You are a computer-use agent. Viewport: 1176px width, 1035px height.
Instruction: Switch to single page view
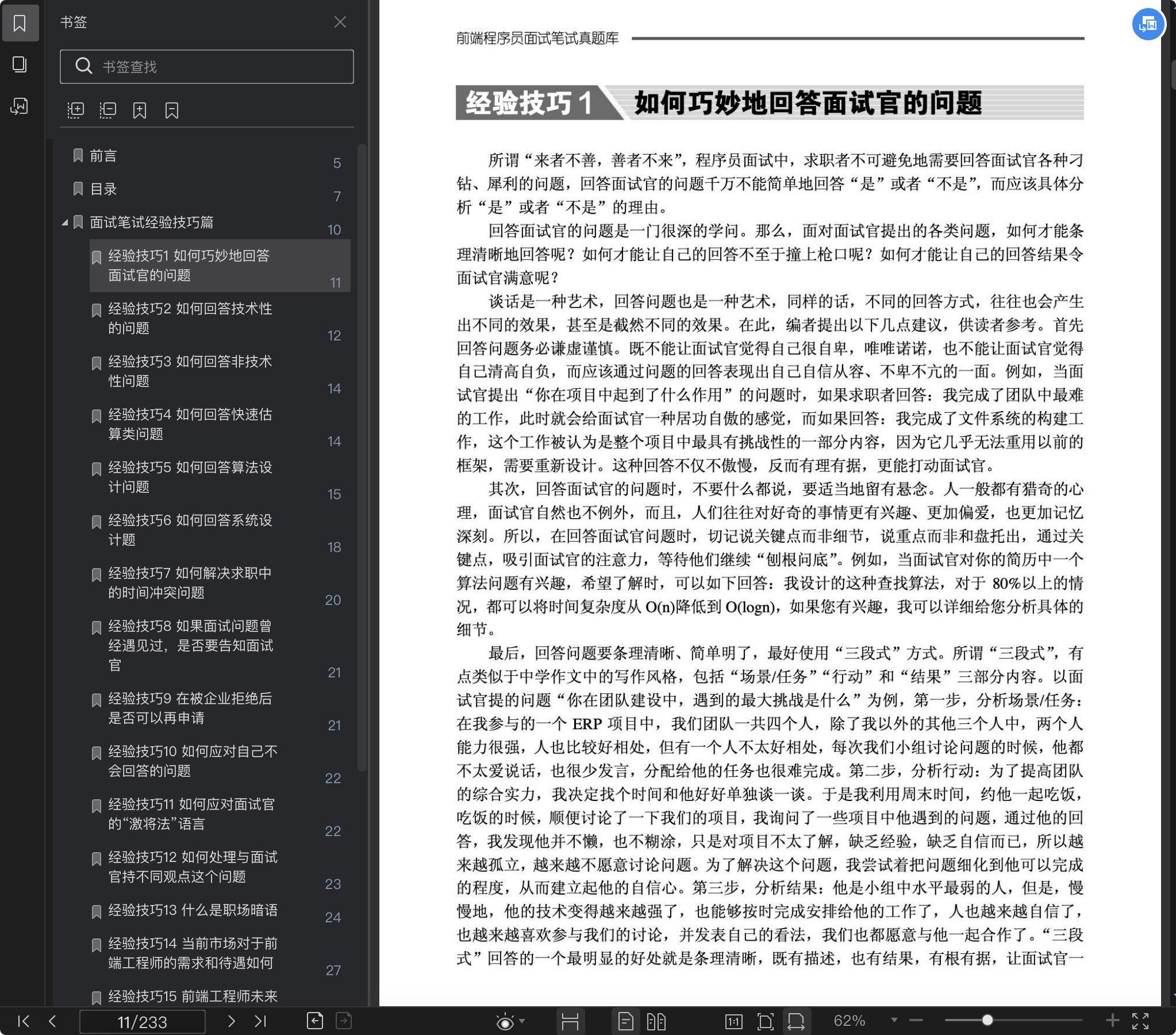pos(625,1022)
